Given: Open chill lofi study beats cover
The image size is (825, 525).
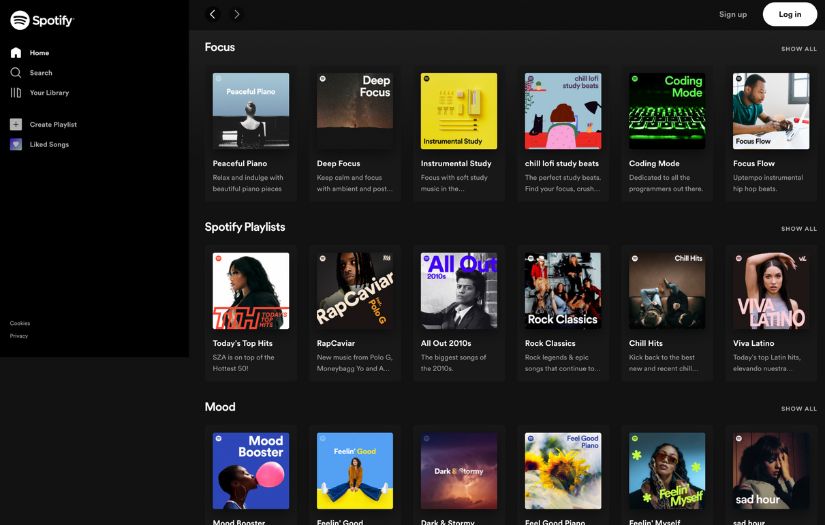Looking at the screenshot, I should pyautogui.click(x=563, y=111).
